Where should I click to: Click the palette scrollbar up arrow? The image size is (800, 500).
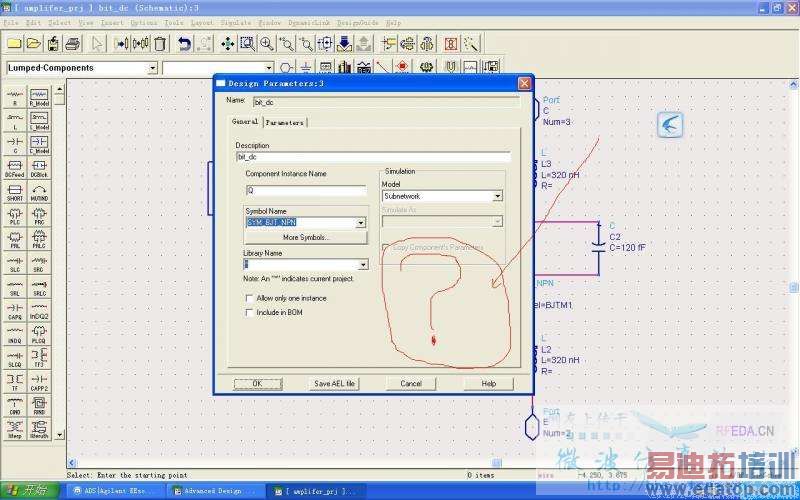point(60,89)
